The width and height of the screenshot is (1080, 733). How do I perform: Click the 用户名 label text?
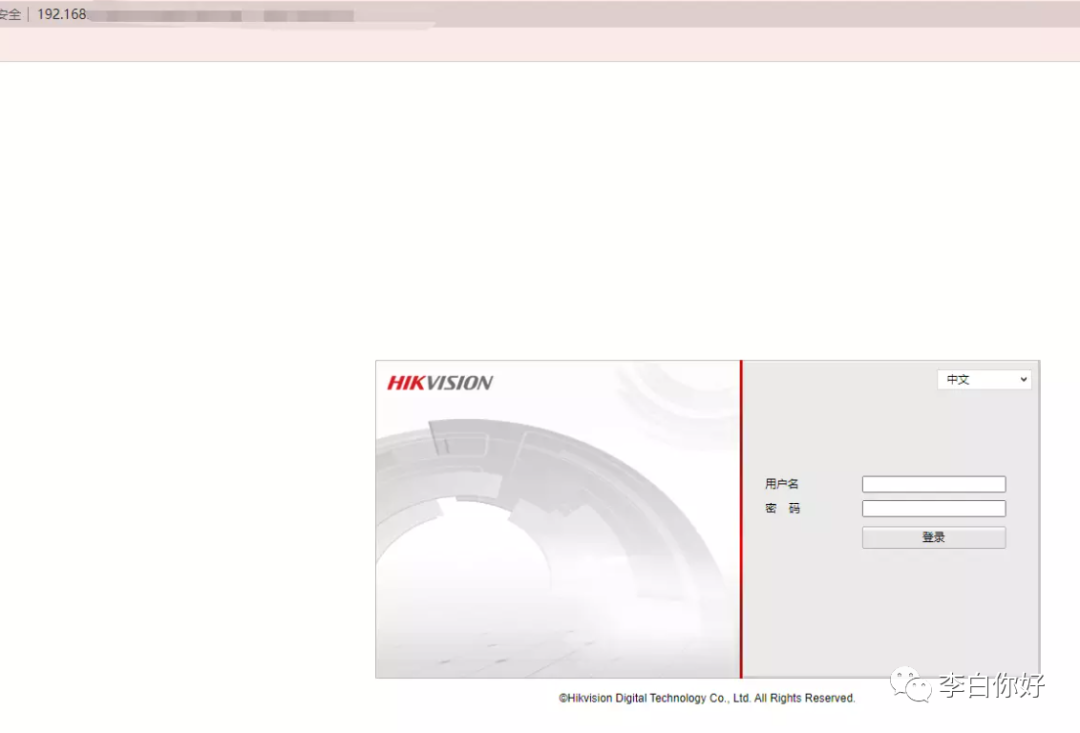click(x=781, y=484)
